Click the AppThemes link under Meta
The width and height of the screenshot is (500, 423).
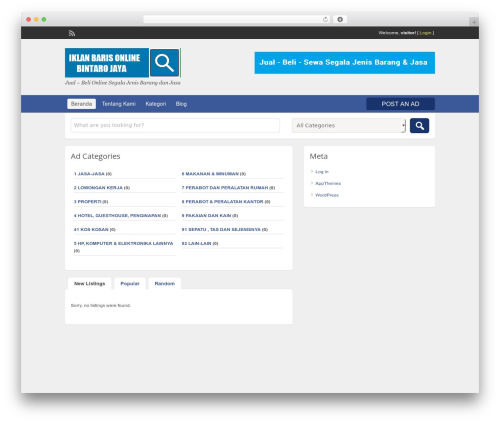(328, 183)
